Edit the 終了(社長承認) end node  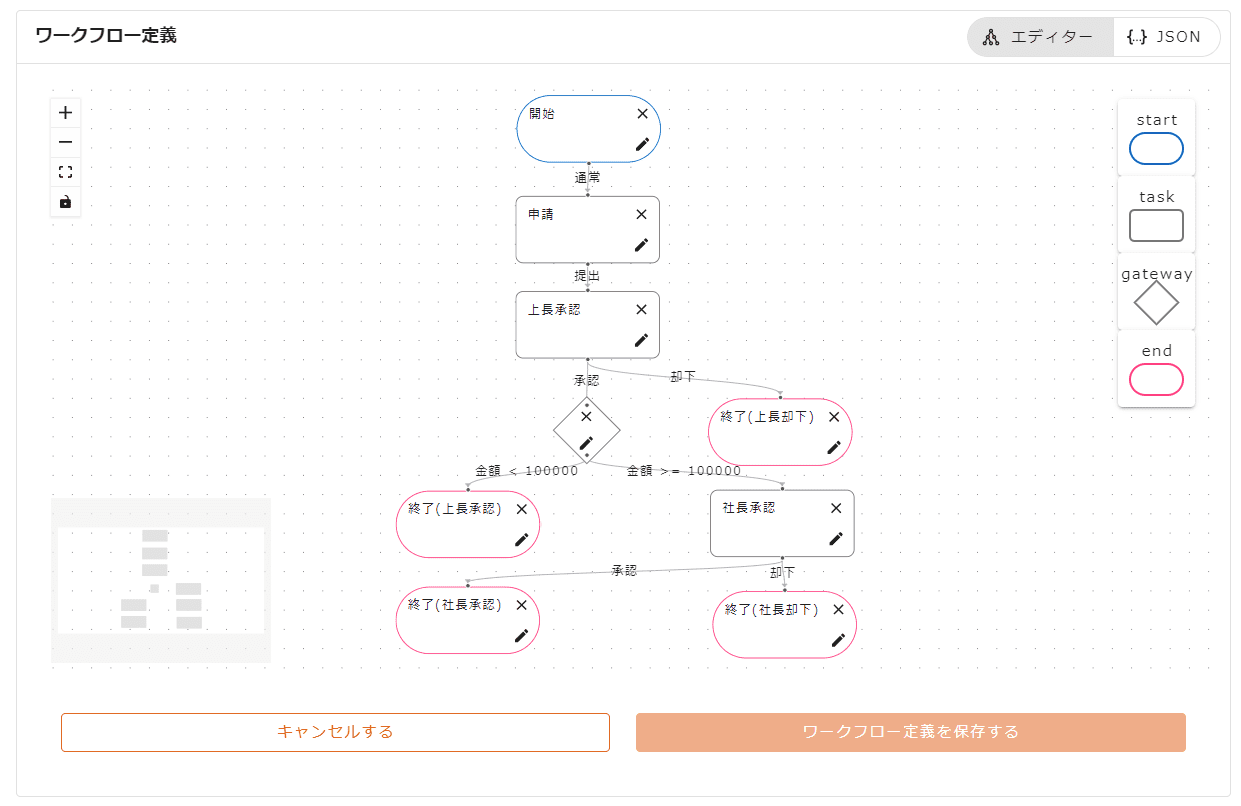coord(521,635)
